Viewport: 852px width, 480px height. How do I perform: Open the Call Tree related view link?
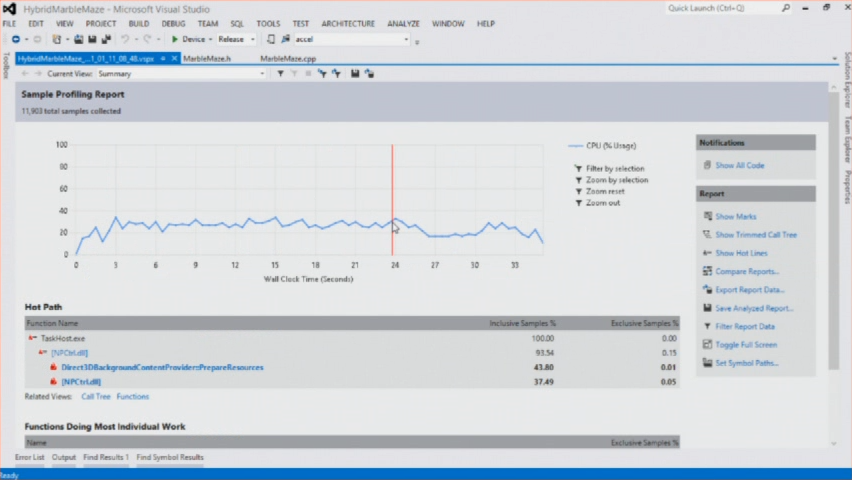pos(96,396)
